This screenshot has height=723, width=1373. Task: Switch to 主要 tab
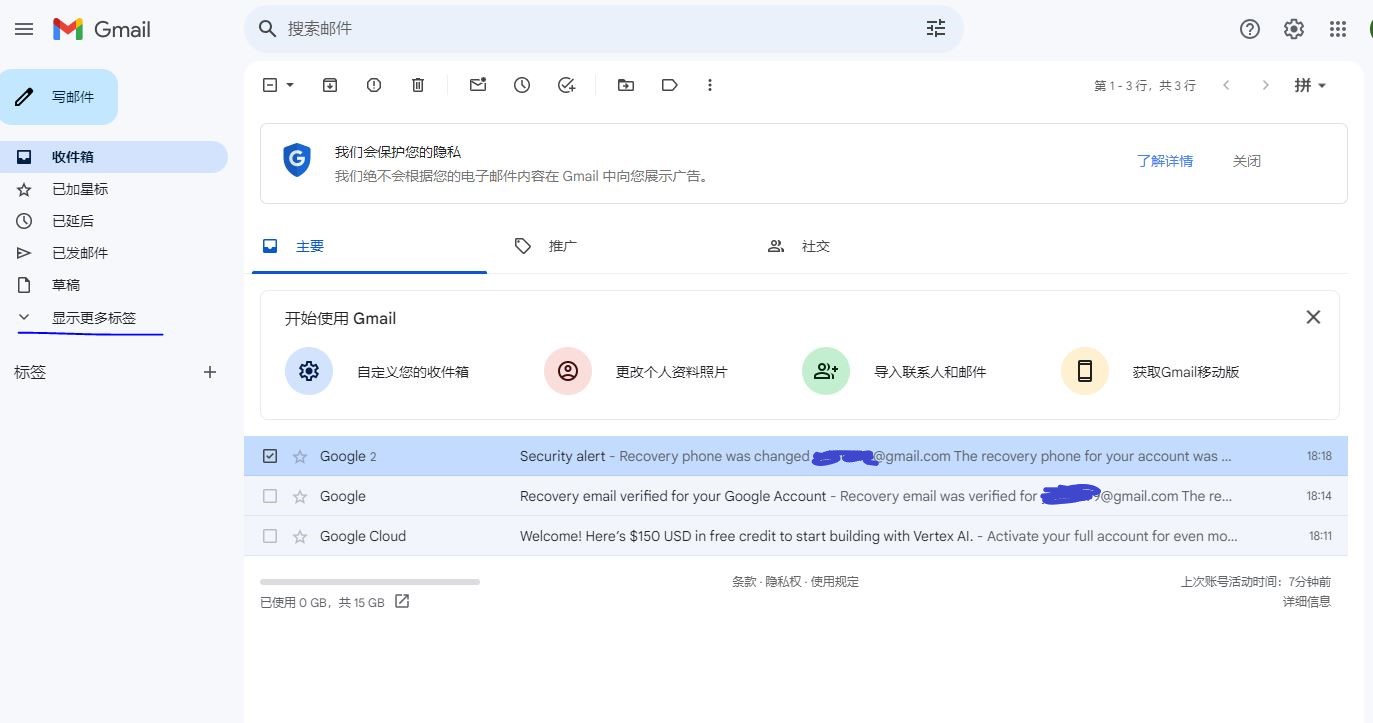tap(369, 246)
